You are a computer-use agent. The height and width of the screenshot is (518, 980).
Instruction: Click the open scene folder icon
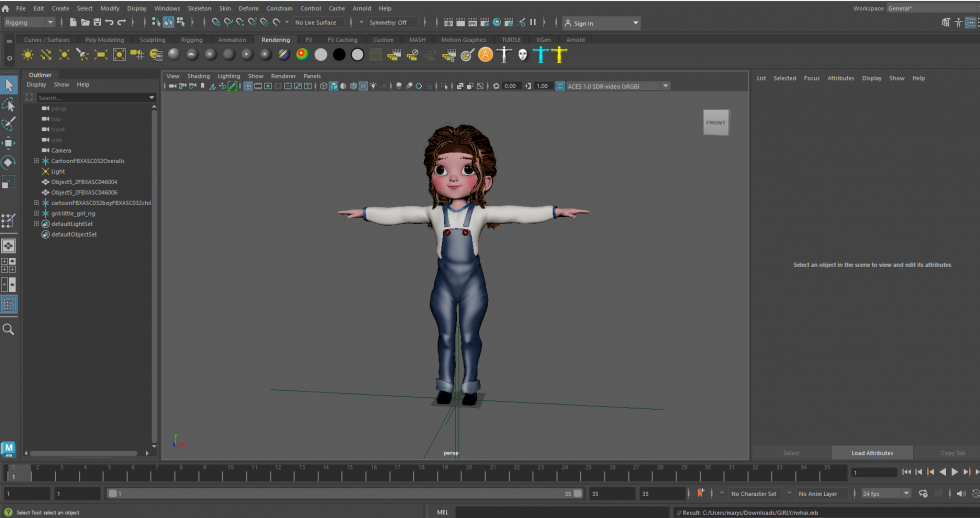(85, 22)
